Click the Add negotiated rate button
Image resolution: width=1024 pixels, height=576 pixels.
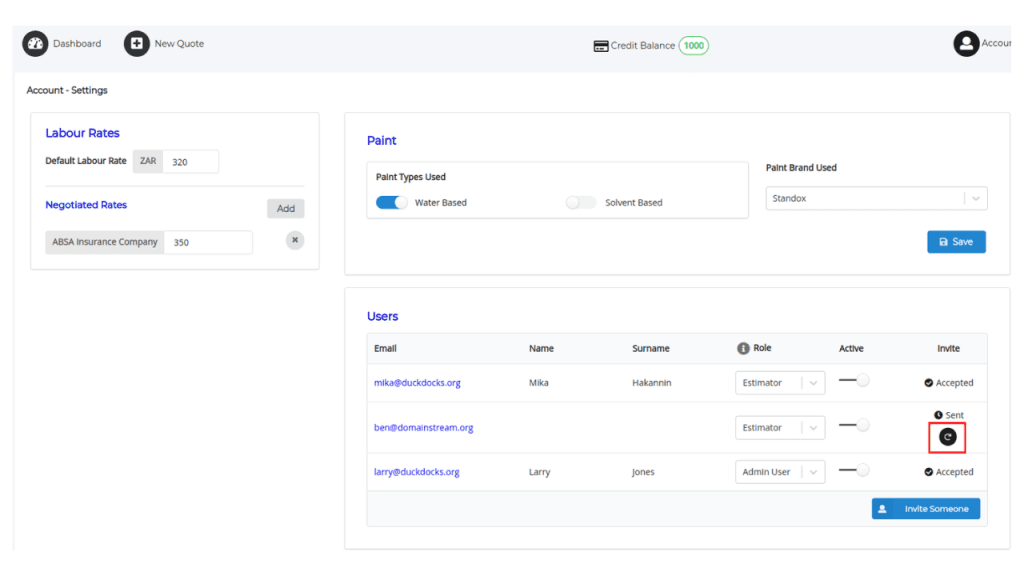pos(286,209)
